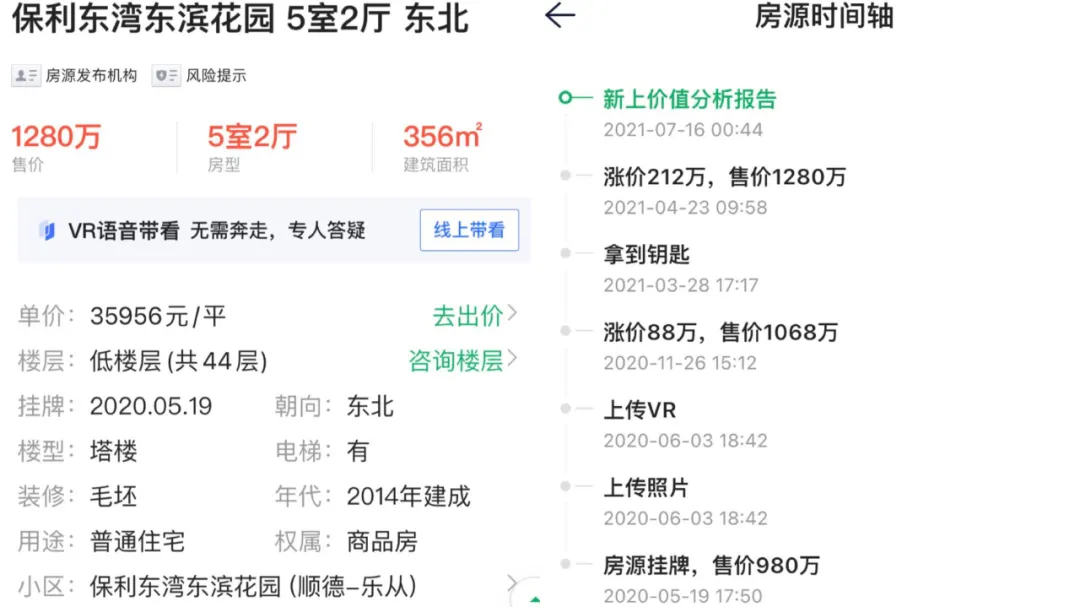Image resolution: width=1080 pixels, height=607 pixels.
Task: Click the 房源时间轴 page title
Action: (x=824, y=16)
